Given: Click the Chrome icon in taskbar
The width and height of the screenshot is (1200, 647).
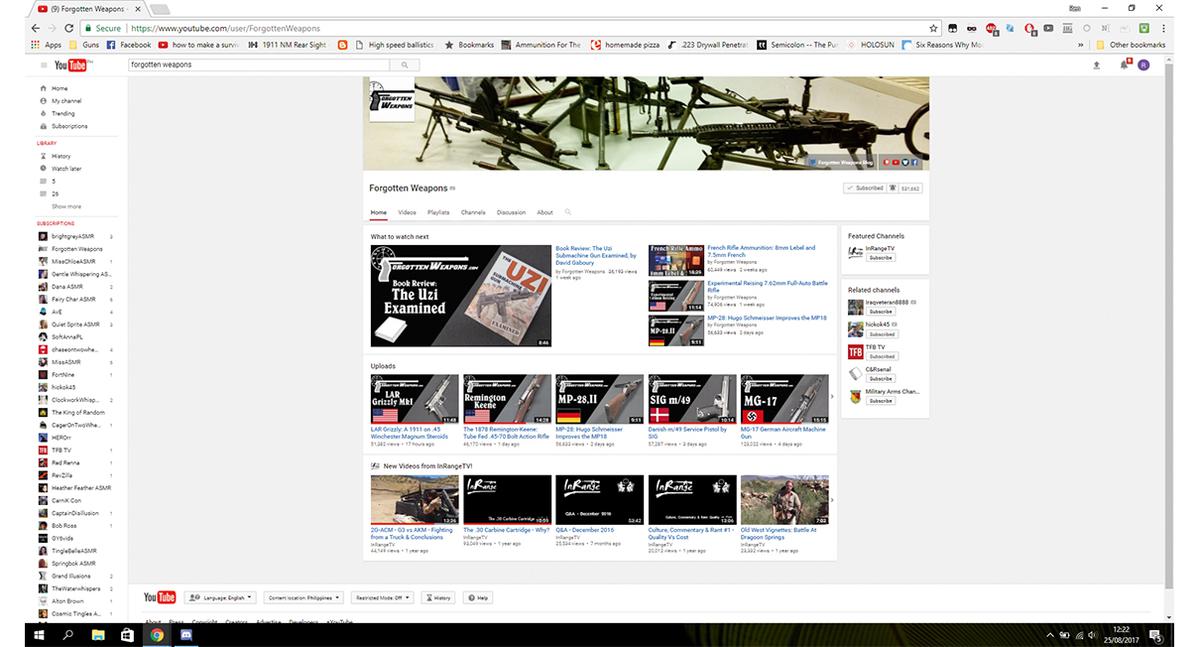Looking at the screenshot, I should click(x=157, y=634).
